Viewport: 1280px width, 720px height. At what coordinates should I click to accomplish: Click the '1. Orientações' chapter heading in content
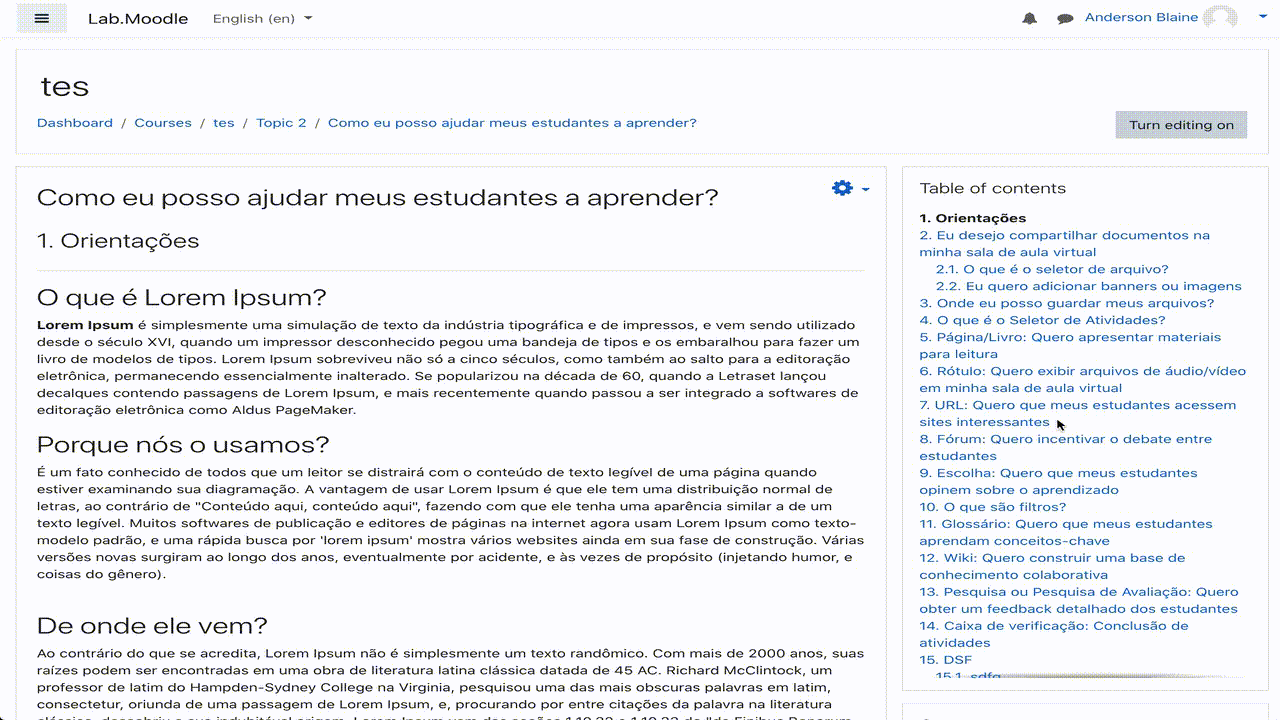click(118, 241)
